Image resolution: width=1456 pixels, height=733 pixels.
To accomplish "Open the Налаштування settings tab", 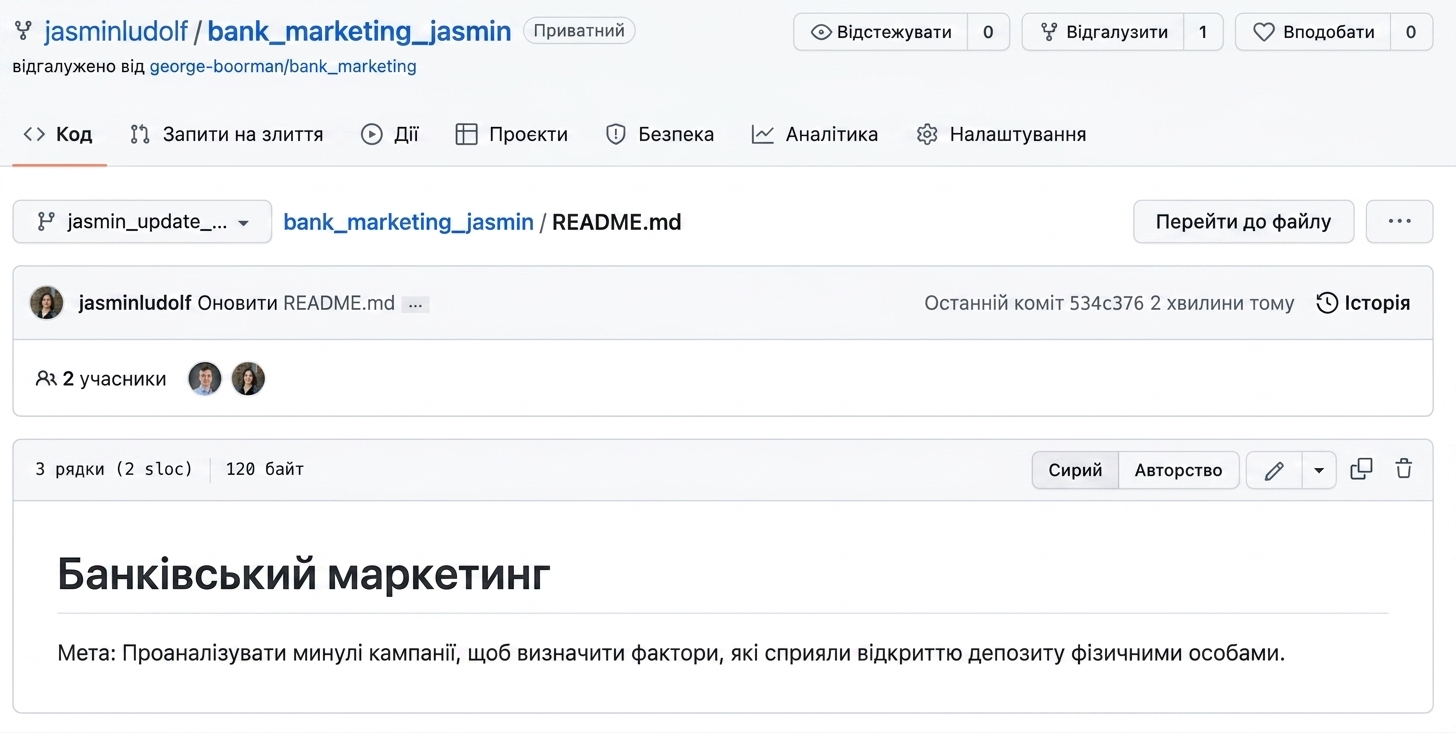I will 1001,134.
